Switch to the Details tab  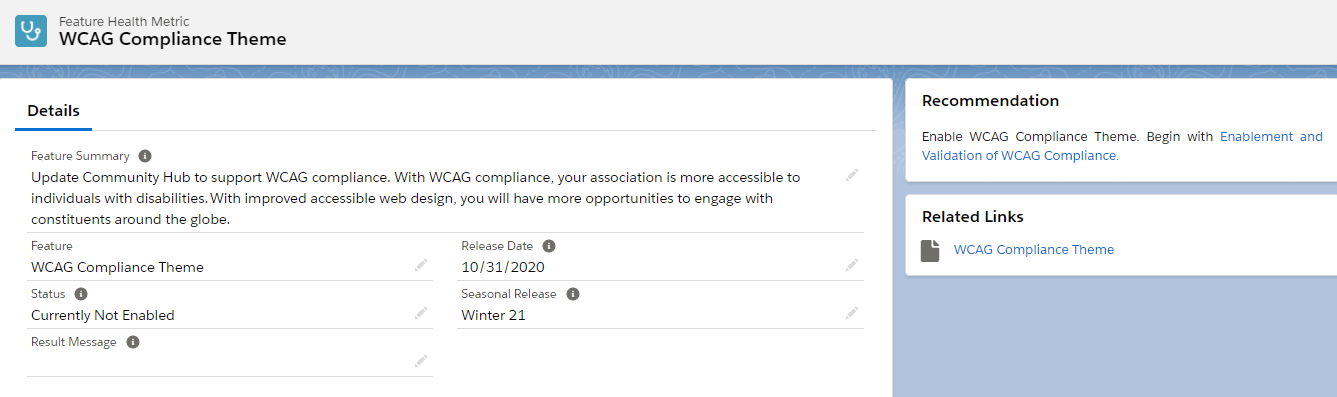pyautogui.click(x=54, y=111)
